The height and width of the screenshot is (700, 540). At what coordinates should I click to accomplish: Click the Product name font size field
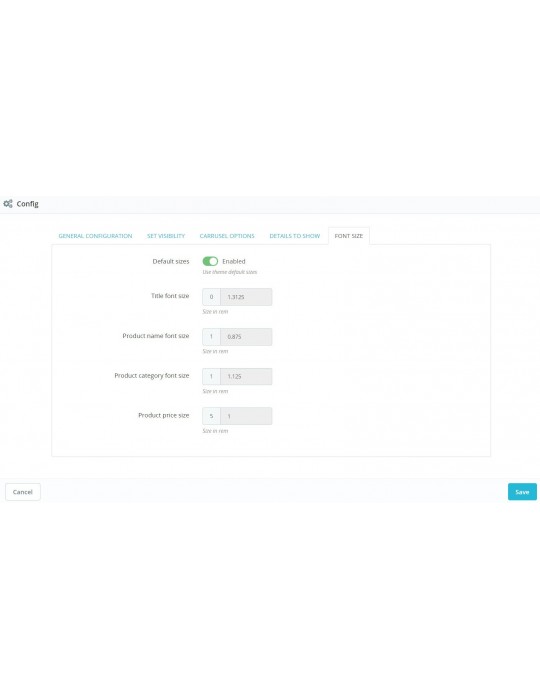click(x=246, y=337)
